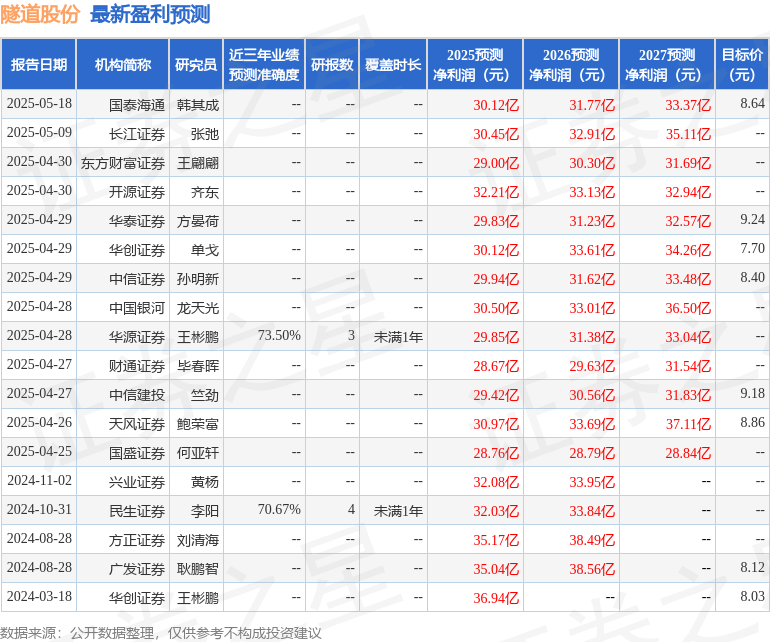Click the 2025预测净利润 column header
Viewport: 770px width, 642px height.
475,64
